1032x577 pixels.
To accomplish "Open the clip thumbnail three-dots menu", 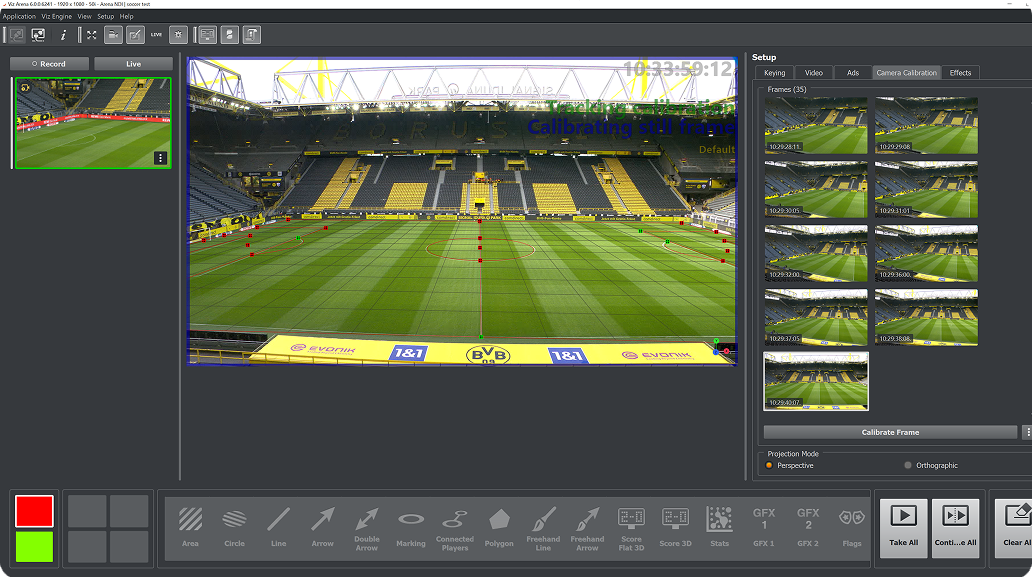I will tap(160, 158).
